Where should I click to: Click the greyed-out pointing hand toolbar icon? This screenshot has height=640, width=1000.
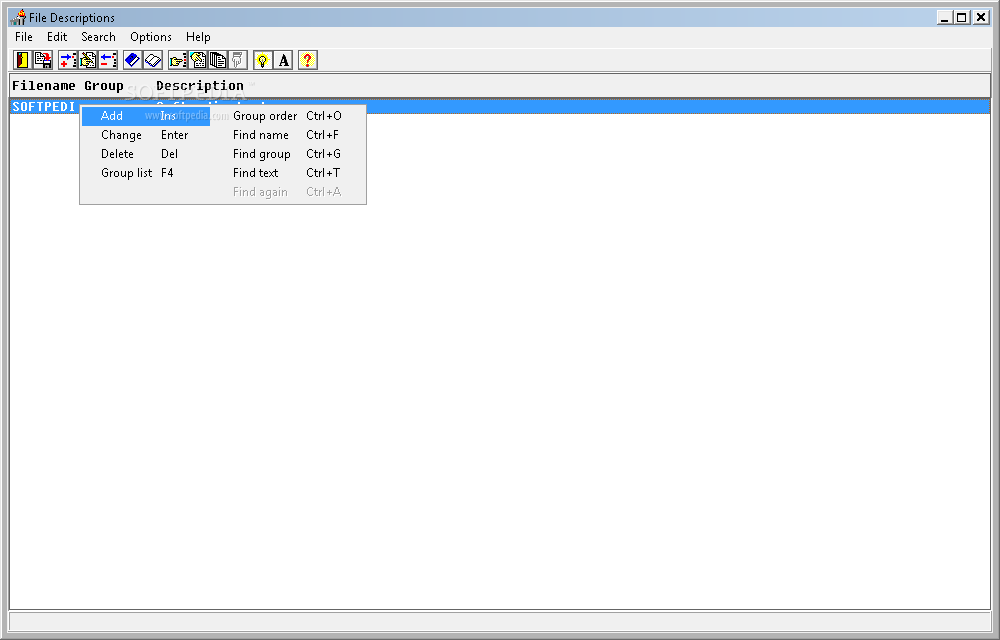click(237, 60)
